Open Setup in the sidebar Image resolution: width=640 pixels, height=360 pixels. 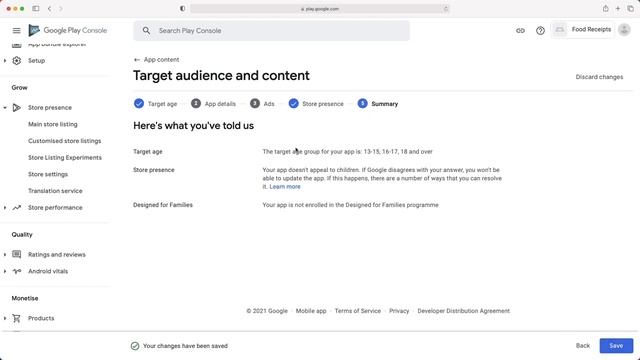pyautogui.click(x=36, y=60)
